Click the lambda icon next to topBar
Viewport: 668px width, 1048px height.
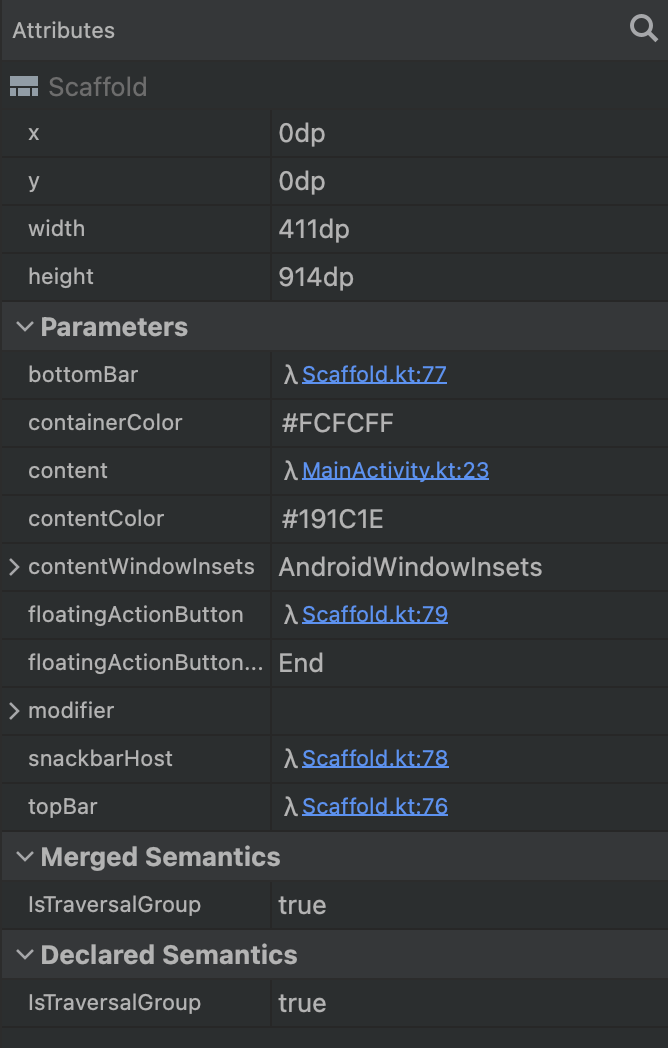point(291,806)
